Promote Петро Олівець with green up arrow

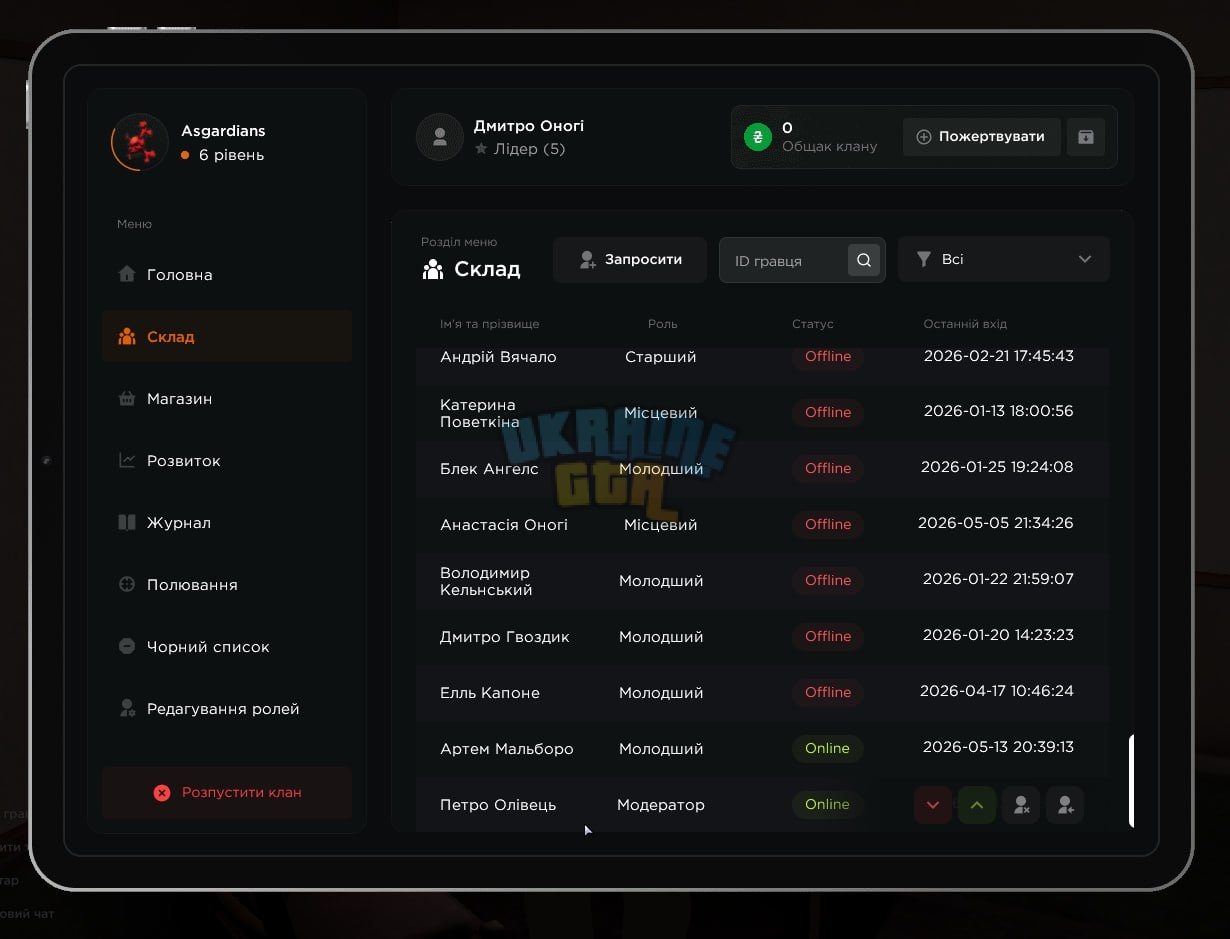pyautogui.click(x=977, y=805)
